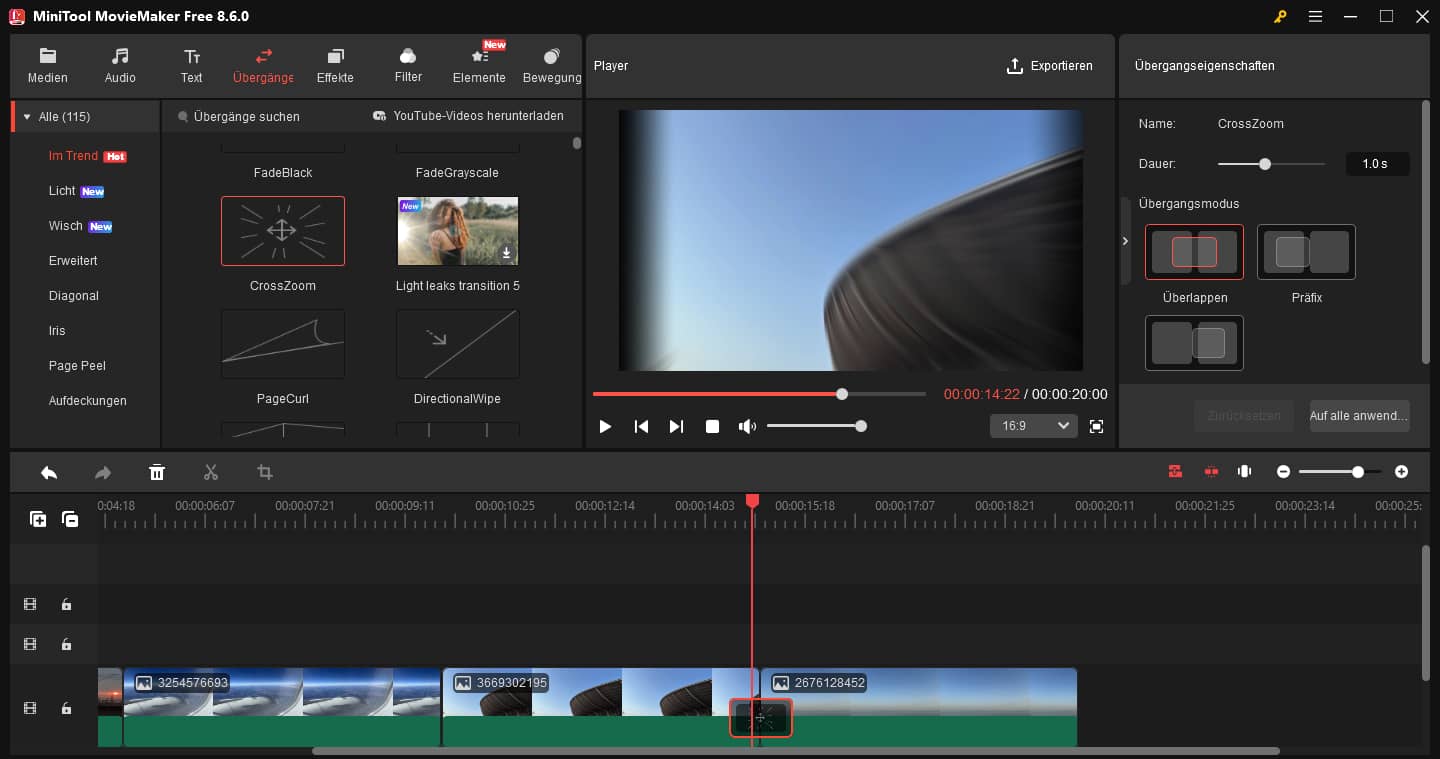Select the Präfix transition mode

tap(1306, 252)
